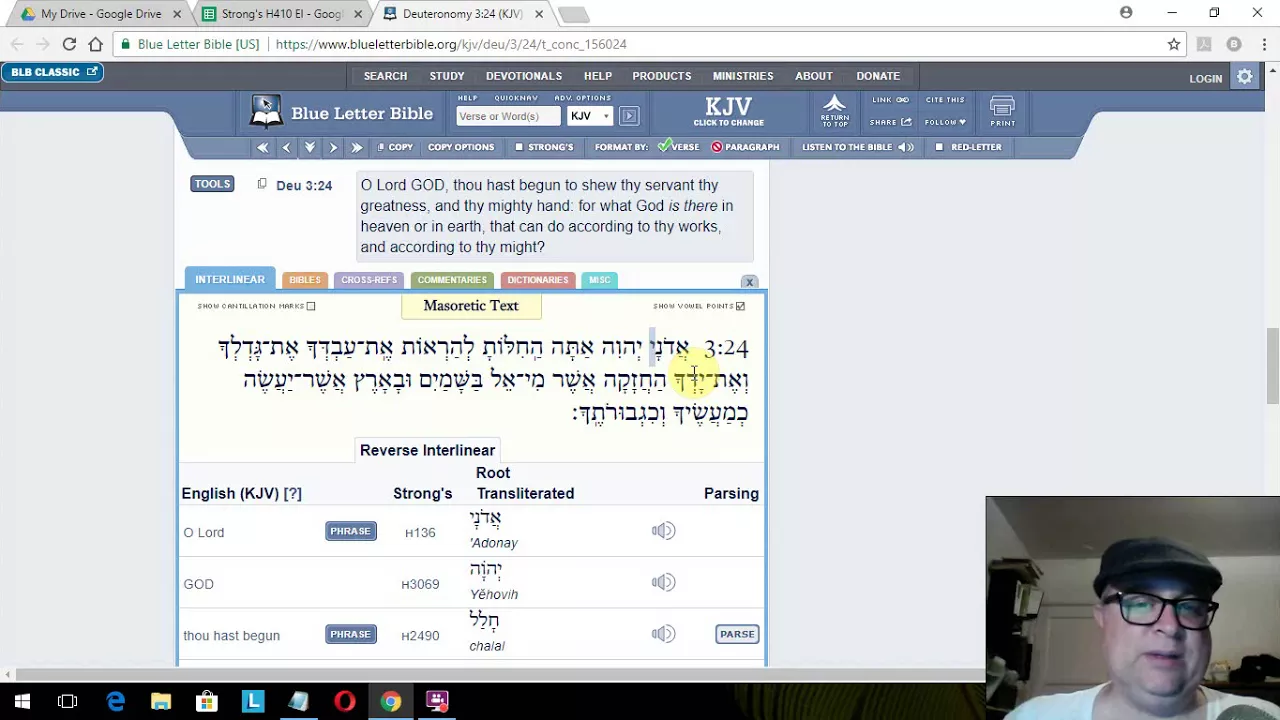Open Tools for Deu 3:24
The image size is (1280, 720).
(212, 184)
